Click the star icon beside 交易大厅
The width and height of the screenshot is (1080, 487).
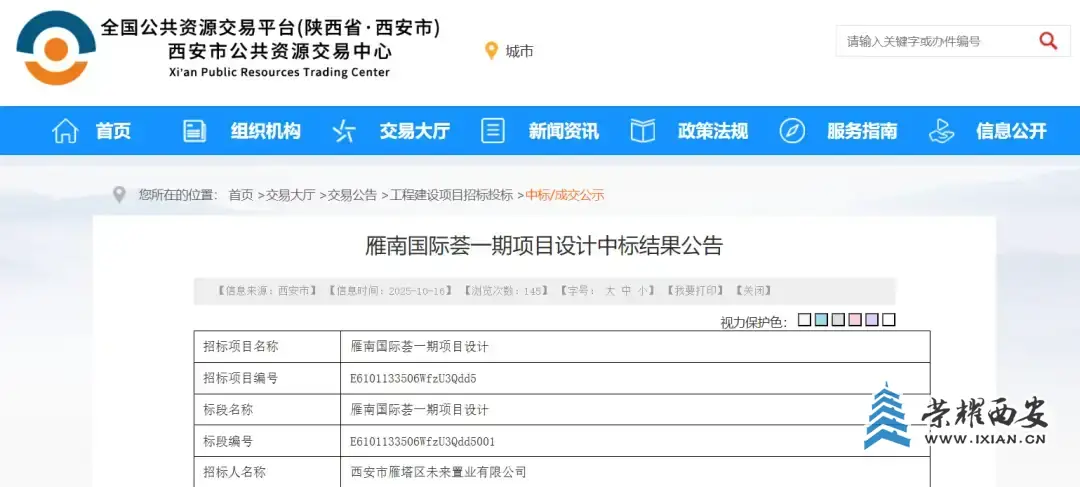click(344, 131)
